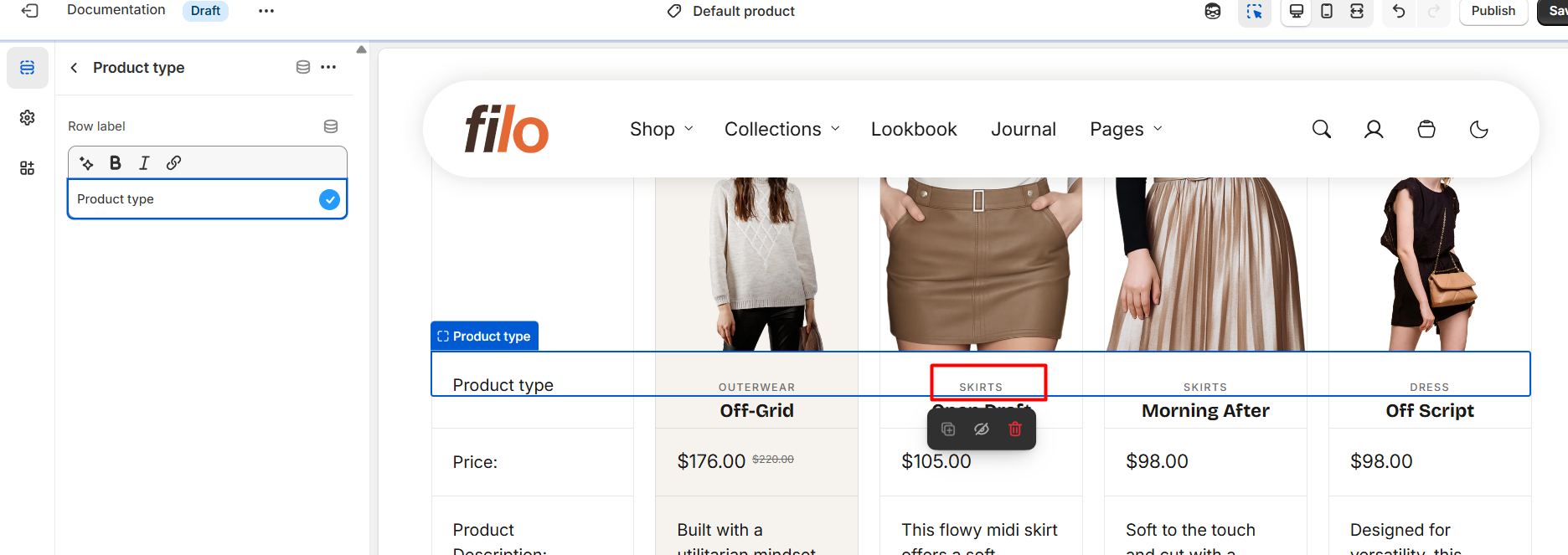Open the Product type block options menu
This screenshot has width=1568, height=555.
(x=328, y=68)
